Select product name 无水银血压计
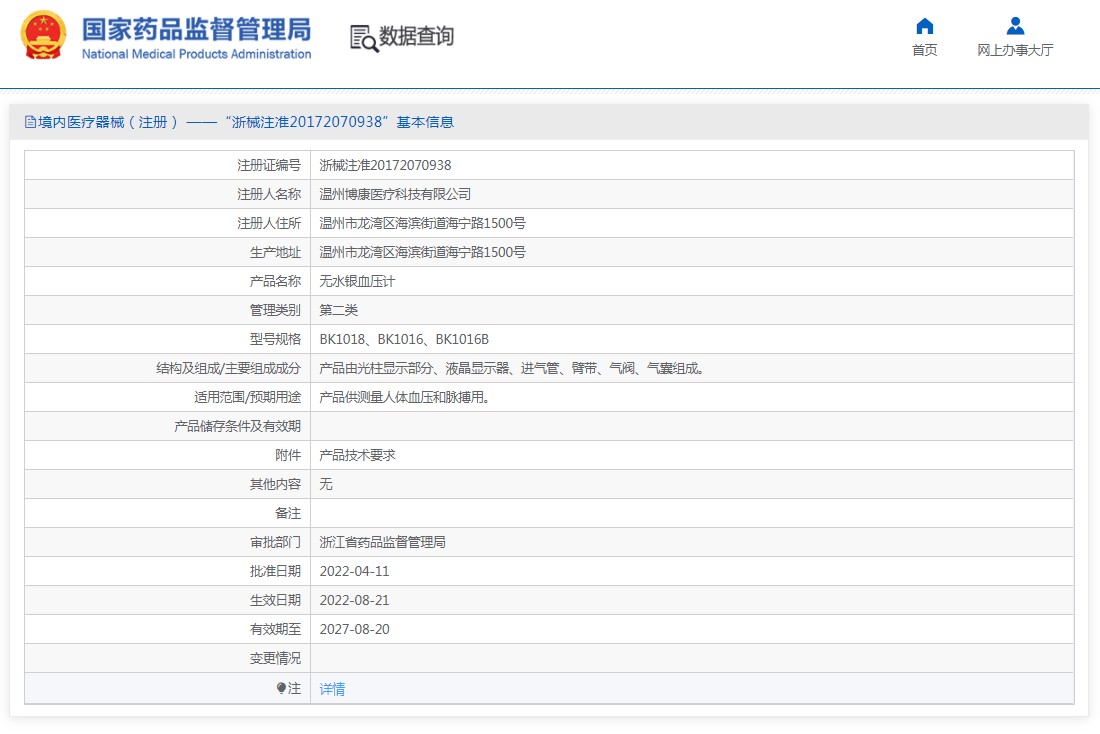Screen dimensions: 1100x734 357,281
